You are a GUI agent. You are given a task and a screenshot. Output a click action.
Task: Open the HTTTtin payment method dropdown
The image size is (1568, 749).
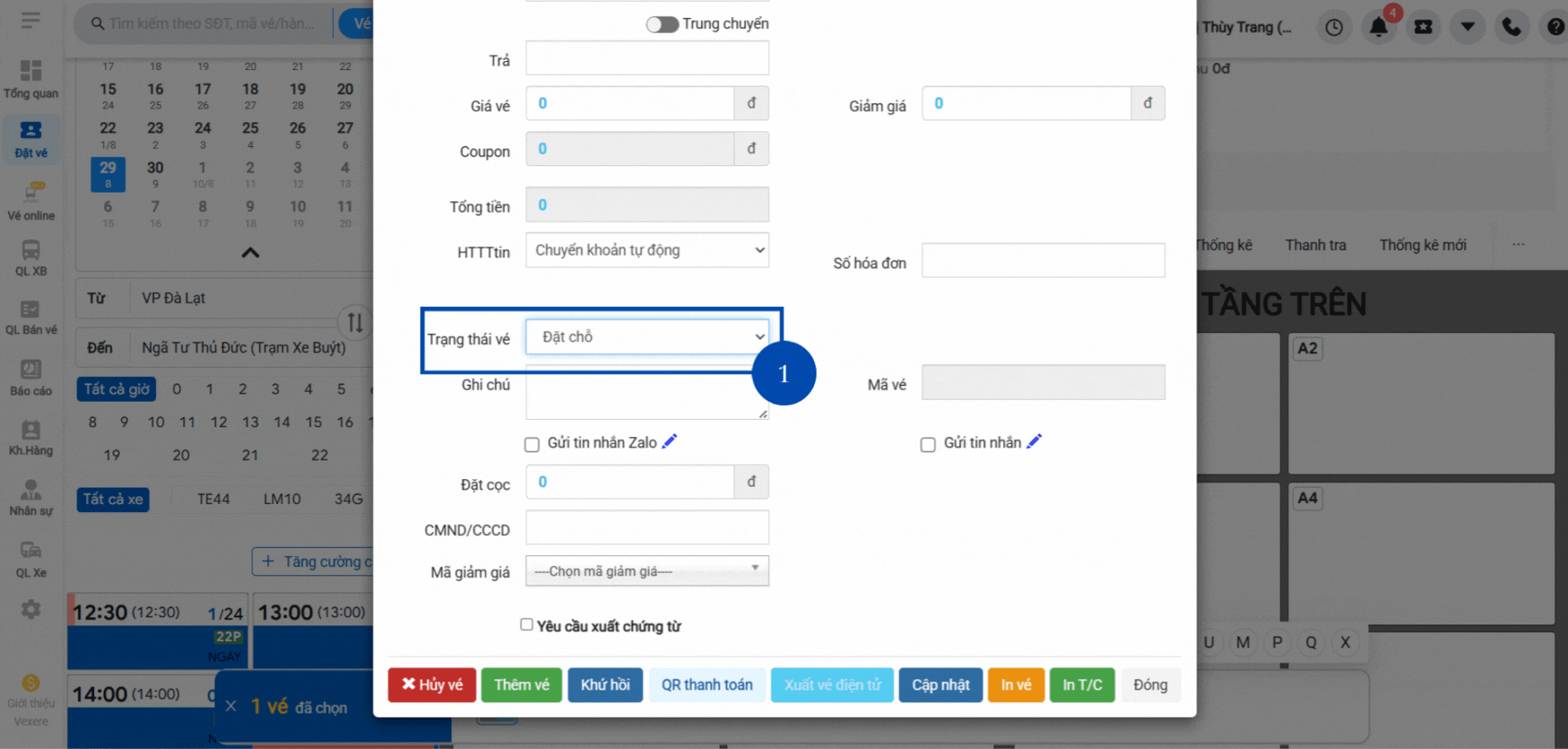tap(647, 251)
